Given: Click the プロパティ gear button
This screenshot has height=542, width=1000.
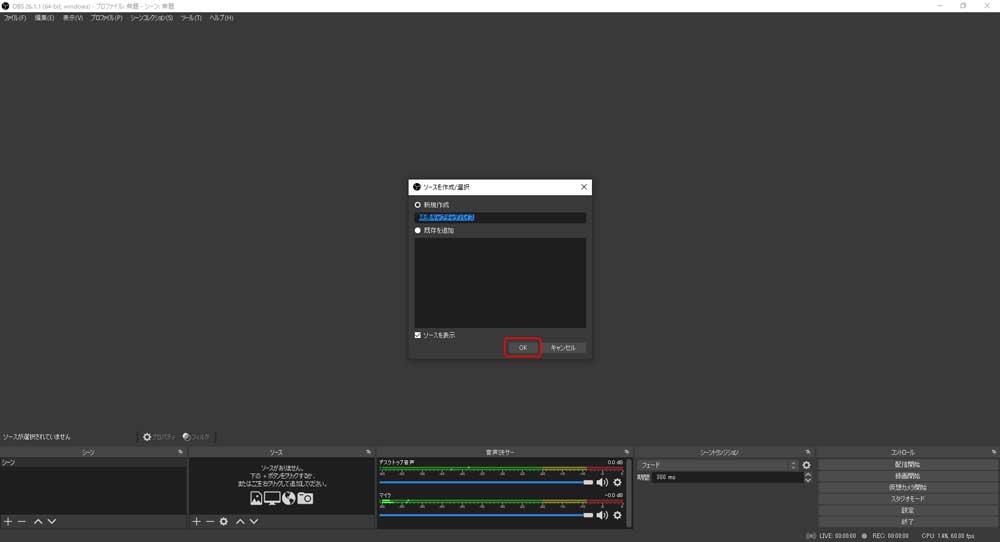Looking at the screenshot, I should (159, 437).
